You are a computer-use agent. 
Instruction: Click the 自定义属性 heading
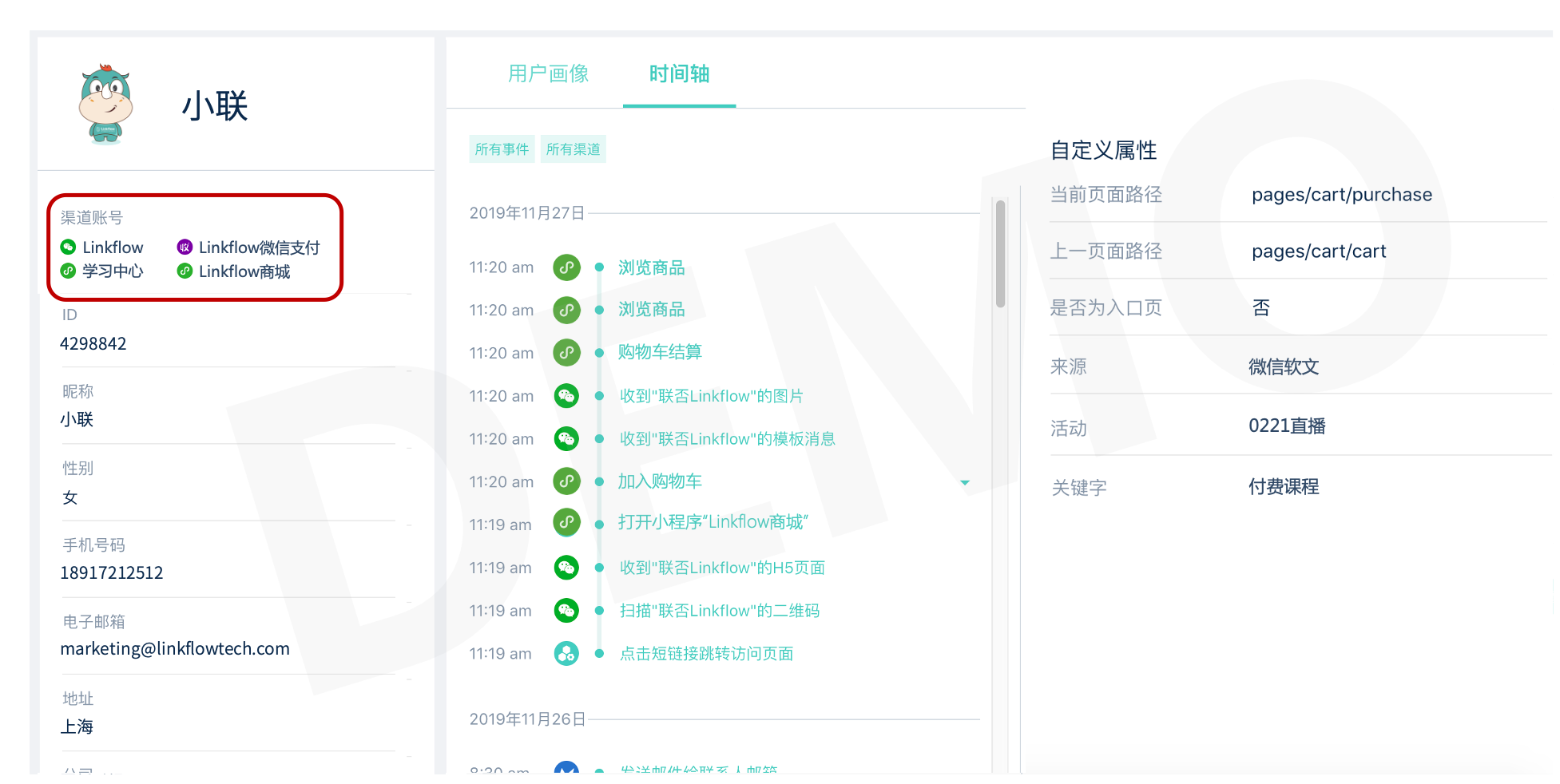[x=1104, y=150]
